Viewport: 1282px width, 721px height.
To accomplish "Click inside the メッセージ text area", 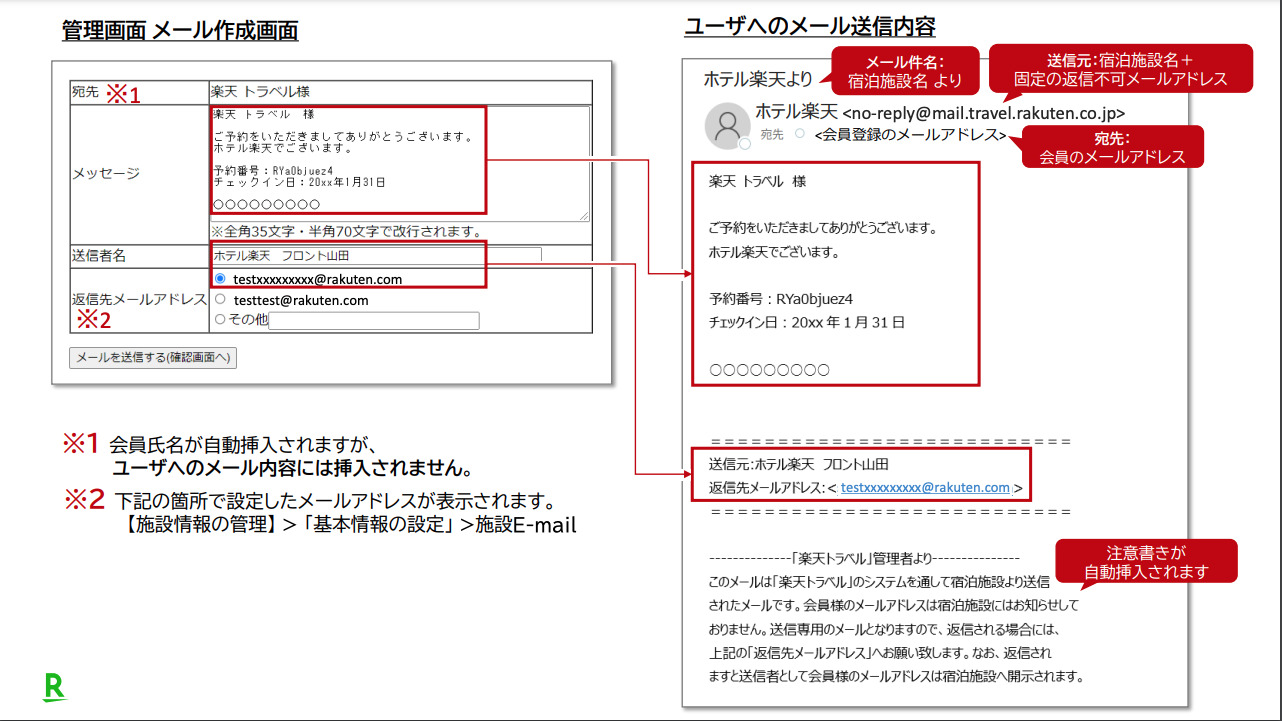I will tap(400, 164).
